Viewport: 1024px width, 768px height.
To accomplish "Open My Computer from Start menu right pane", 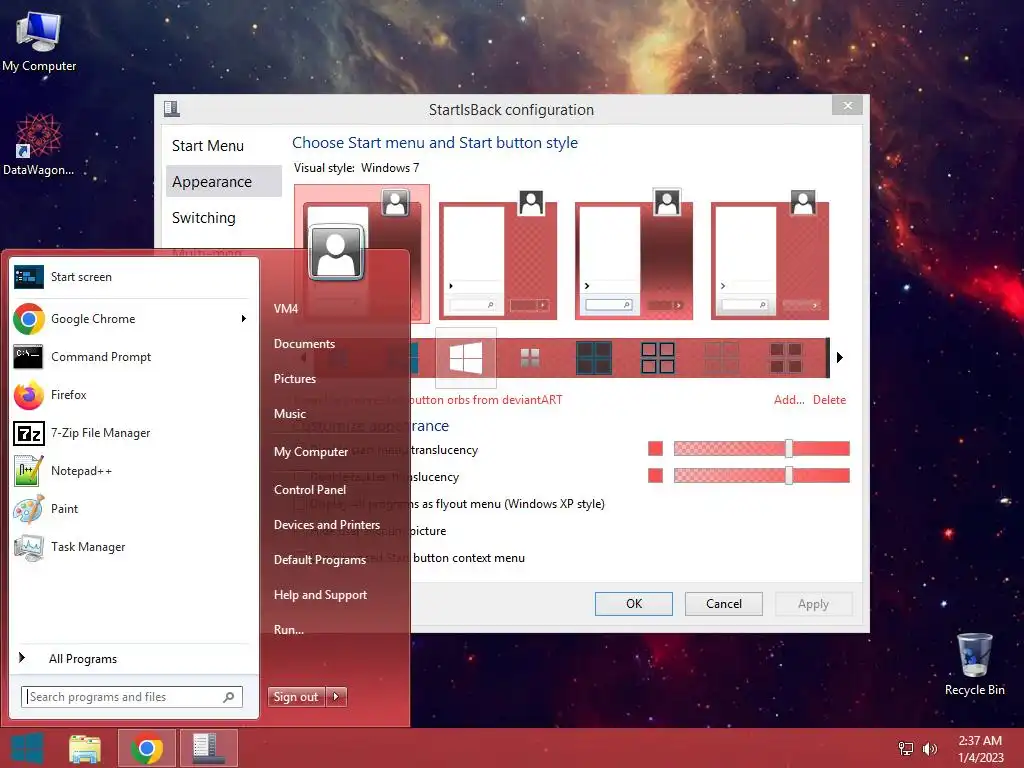I will coord(311,452).
